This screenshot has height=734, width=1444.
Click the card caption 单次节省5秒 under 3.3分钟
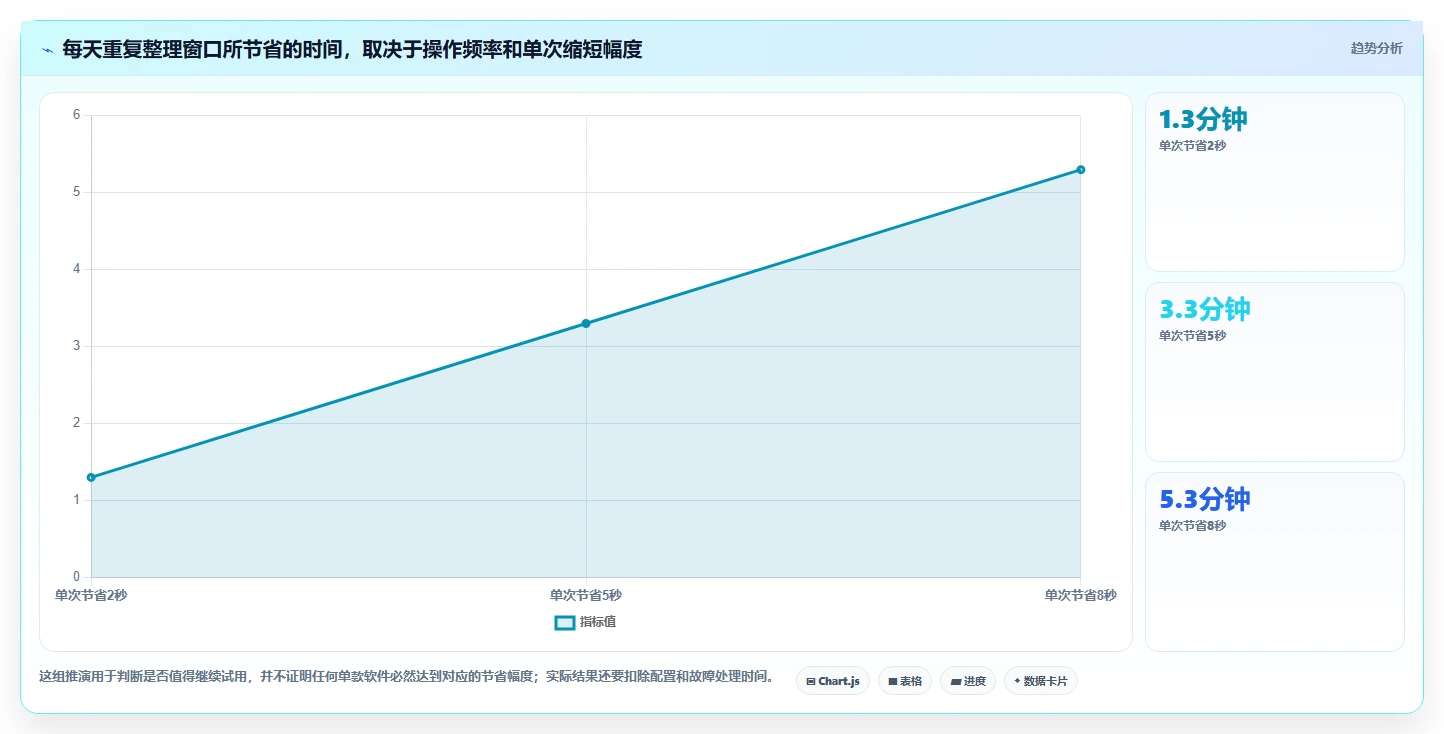(x=1192, y=336)
